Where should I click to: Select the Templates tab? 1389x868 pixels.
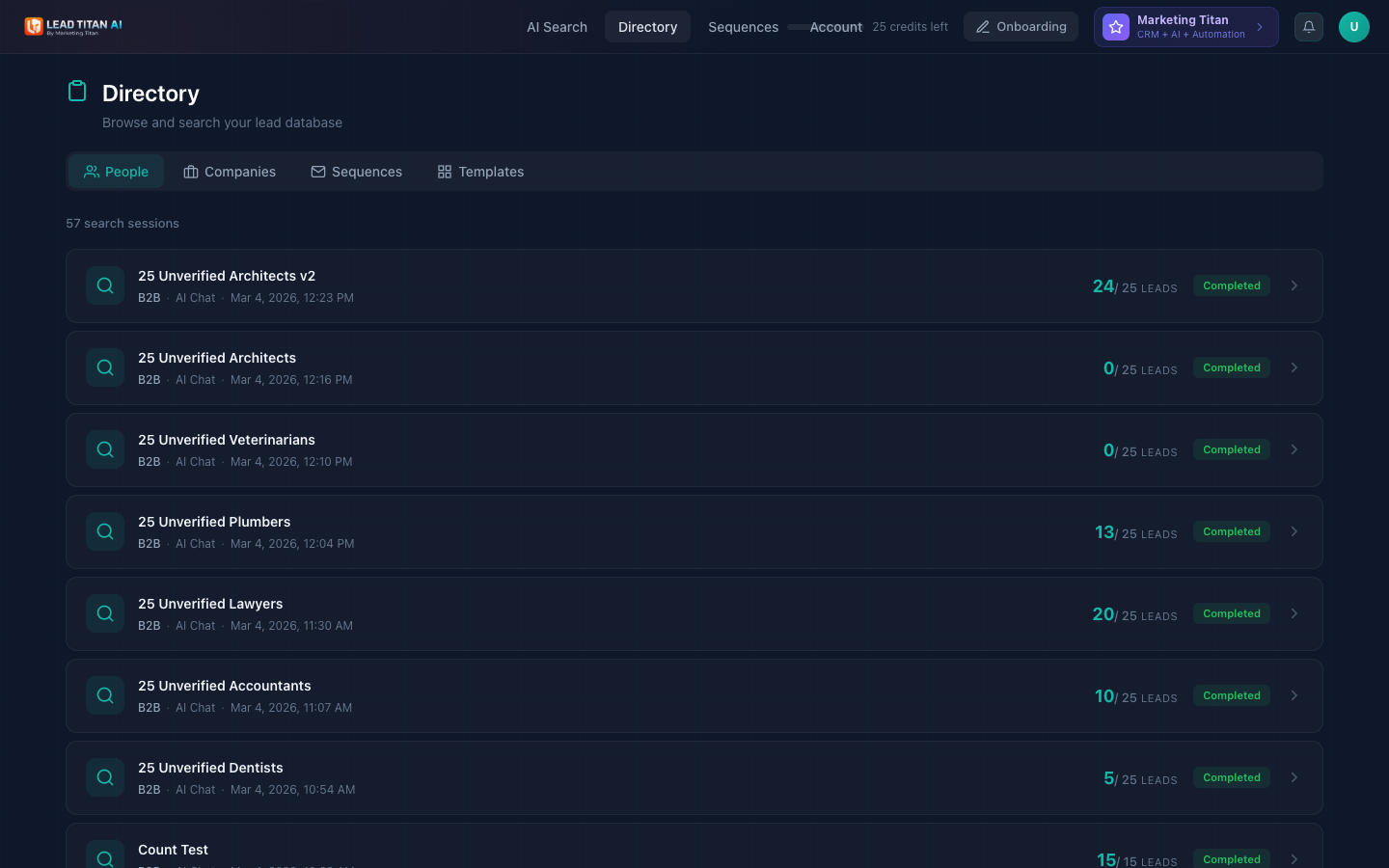coord(480,171)
